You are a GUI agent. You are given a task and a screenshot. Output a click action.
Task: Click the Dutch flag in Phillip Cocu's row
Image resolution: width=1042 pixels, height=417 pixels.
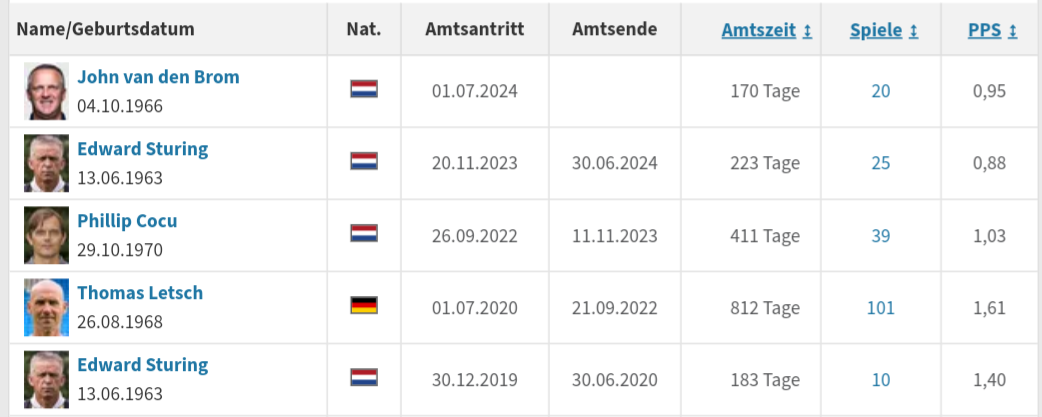(364, 233)
